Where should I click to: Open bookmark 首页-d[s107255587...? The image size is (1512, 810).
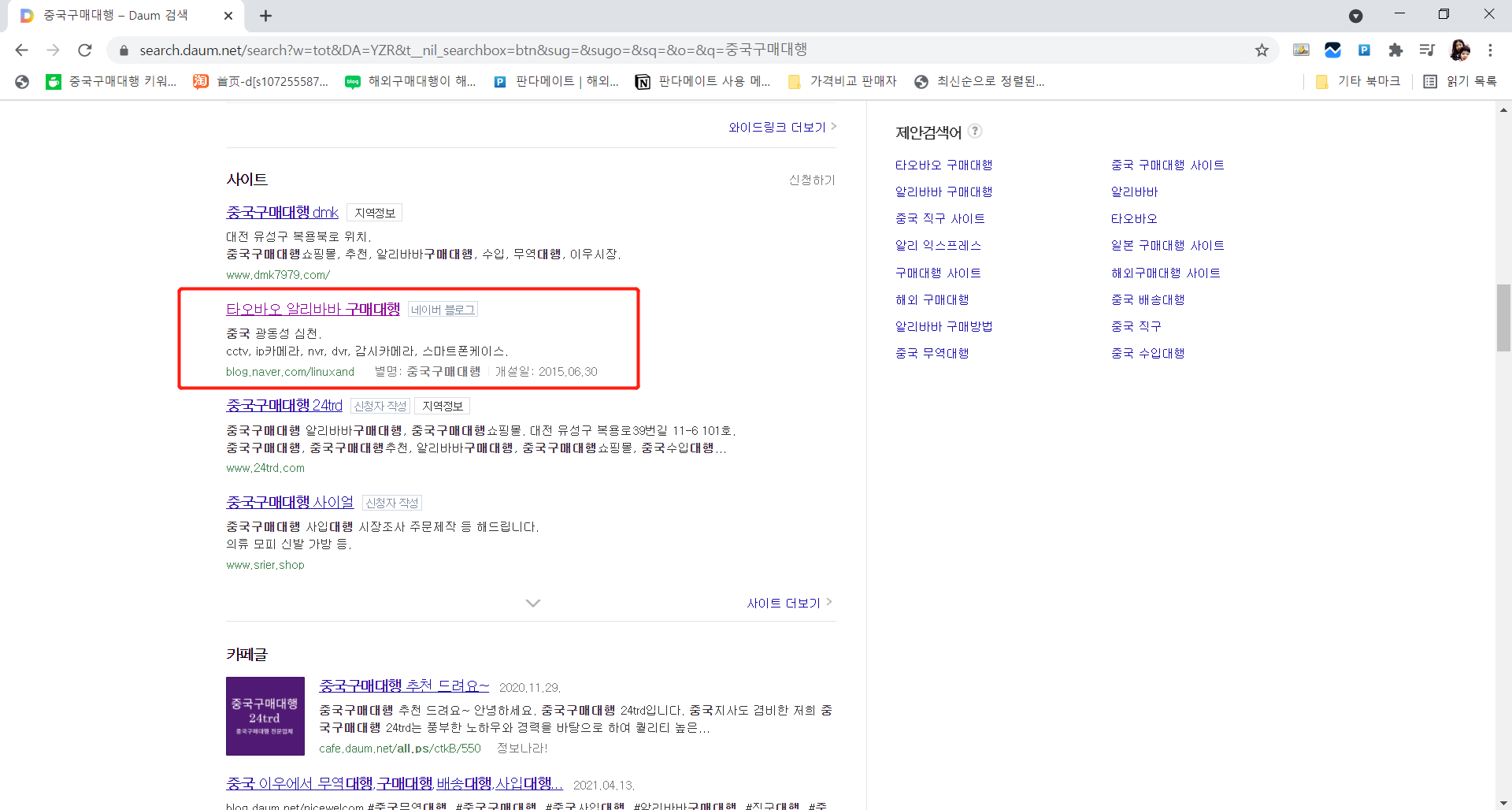tap(261, 81)
